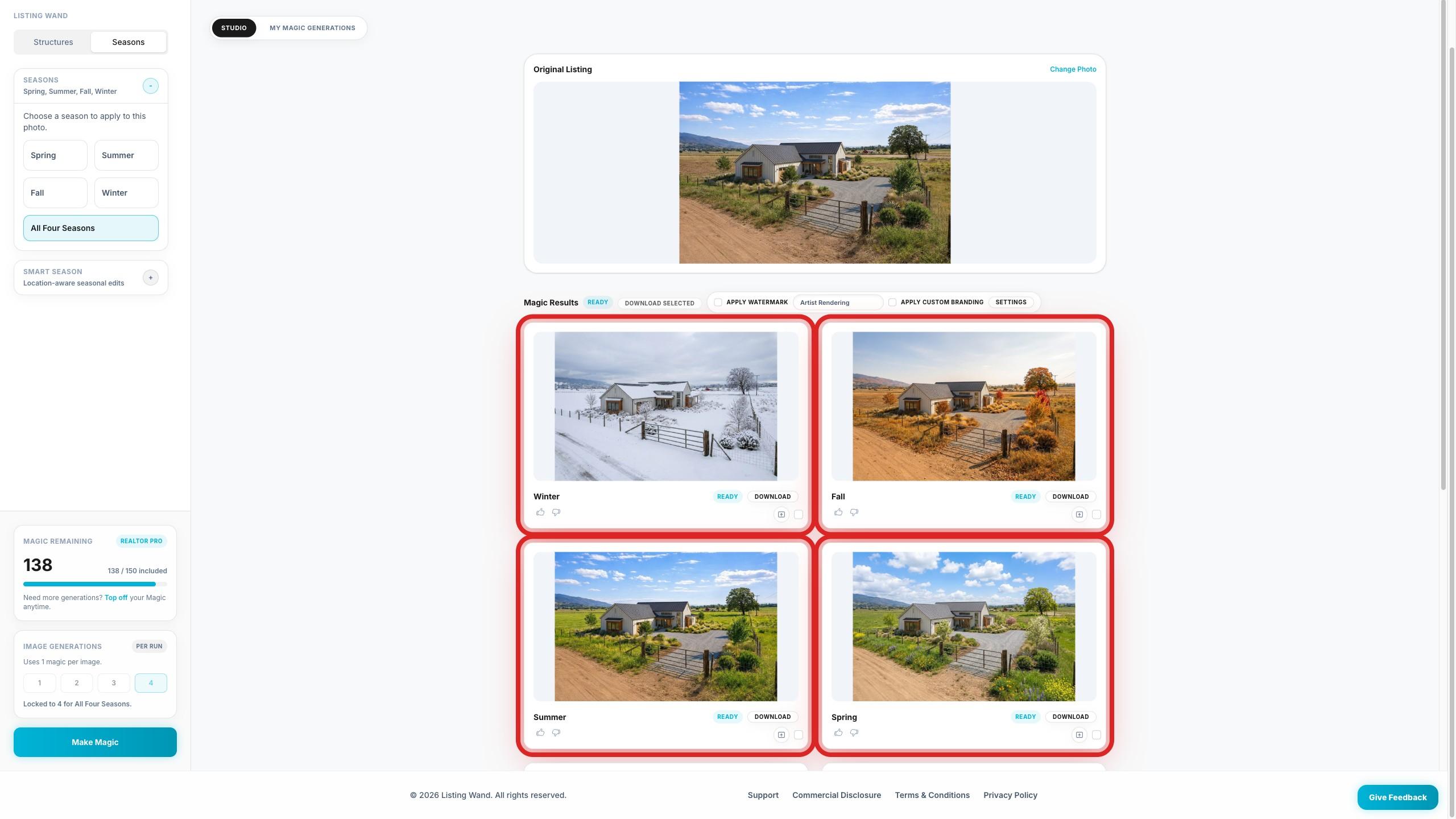Click upload icon on Fall card
This screenshot has width=1456, height=819.
point(1079,515)
